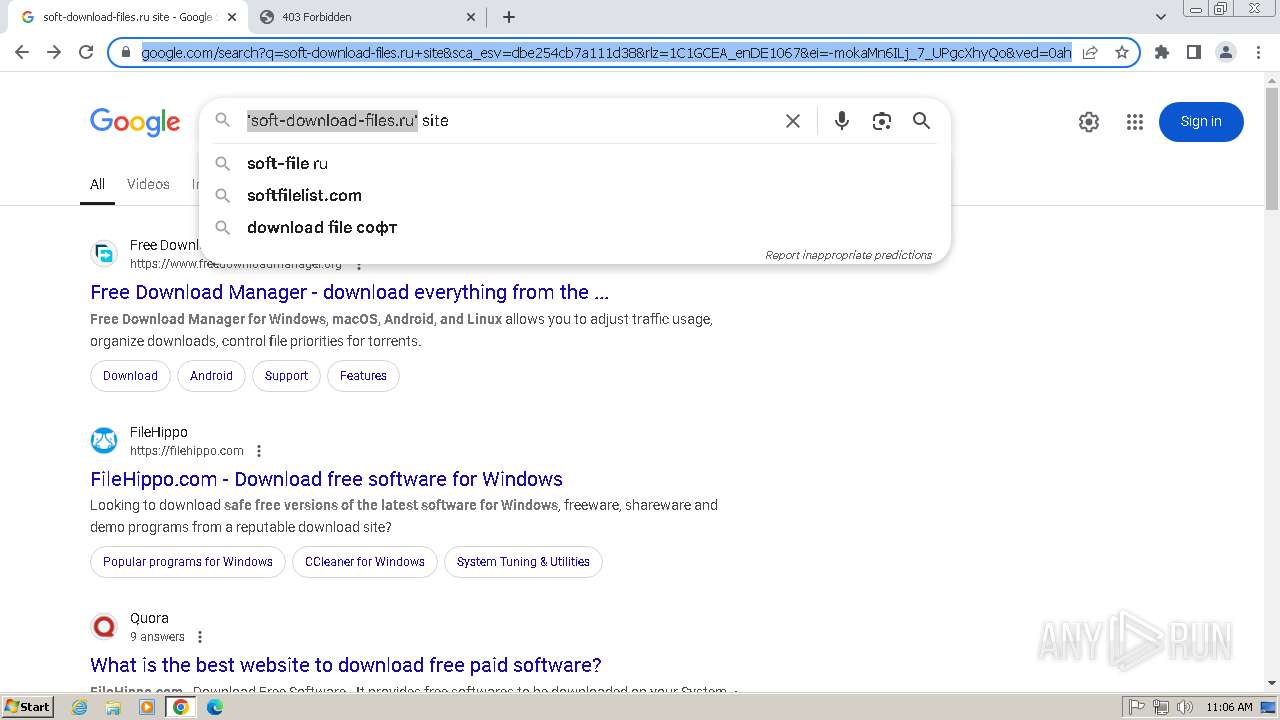Click the Quora site favicon
This screenshot has width=1280, height=720.
104,626
